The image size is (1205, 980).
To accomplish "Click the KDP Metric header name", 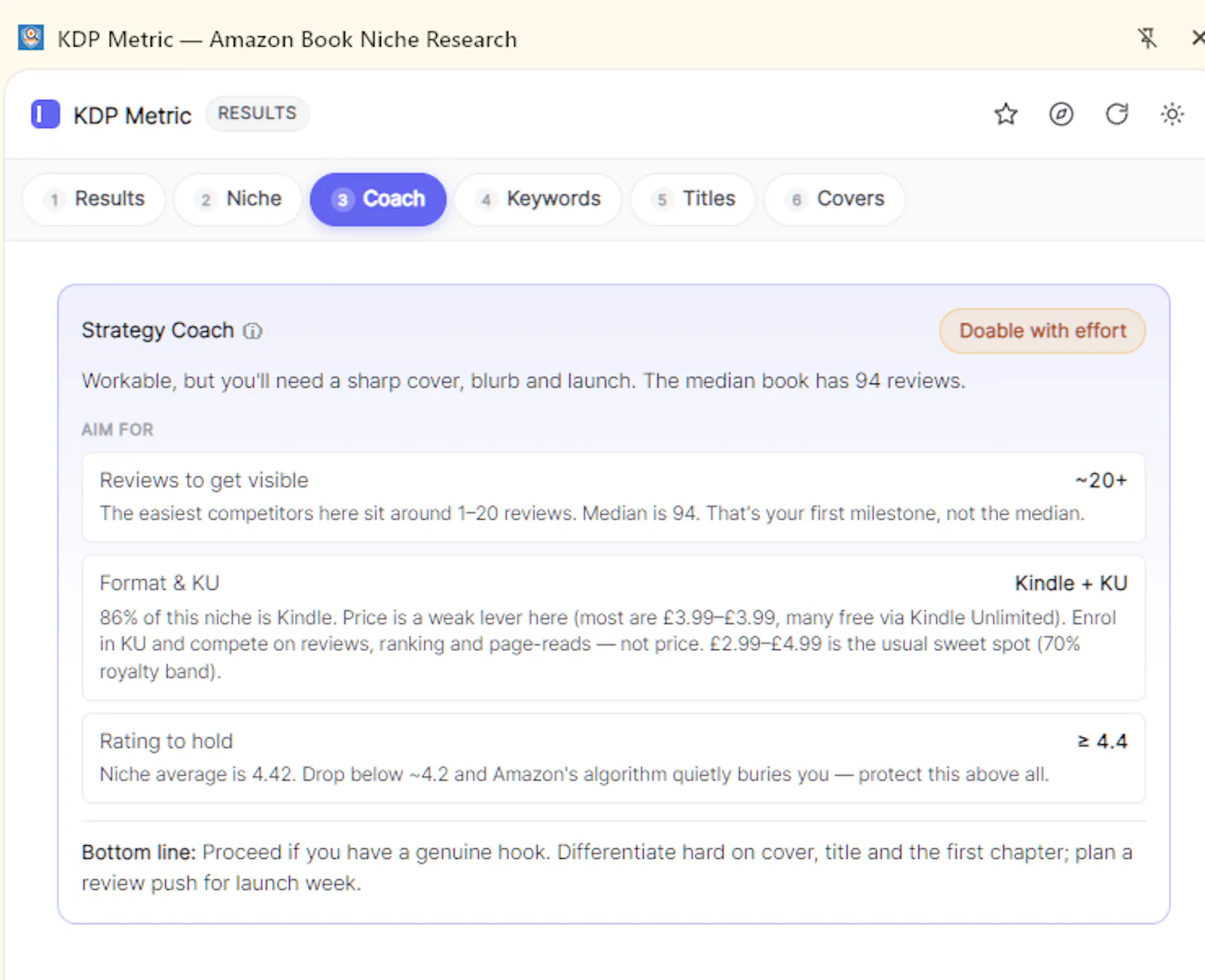I will coord(133,115).
